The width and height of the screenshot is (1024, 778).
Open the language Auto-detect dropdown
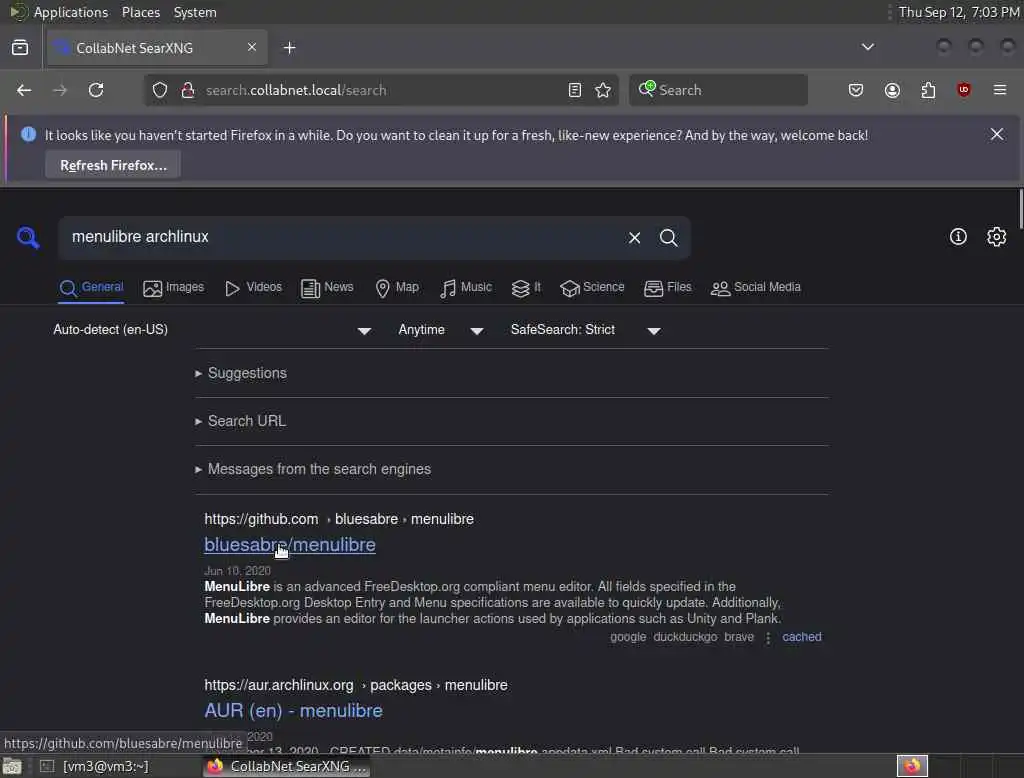click(212, 330)
